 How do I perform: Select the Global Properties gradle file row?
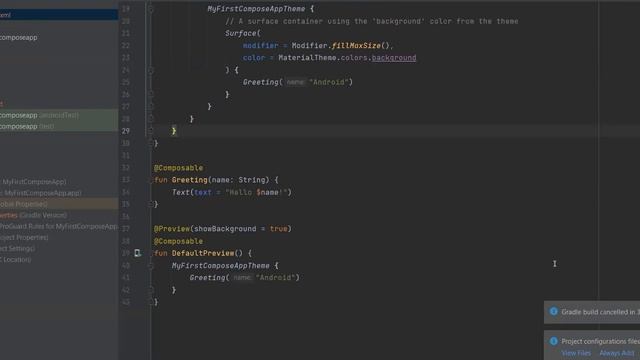[x=59, y=204]
